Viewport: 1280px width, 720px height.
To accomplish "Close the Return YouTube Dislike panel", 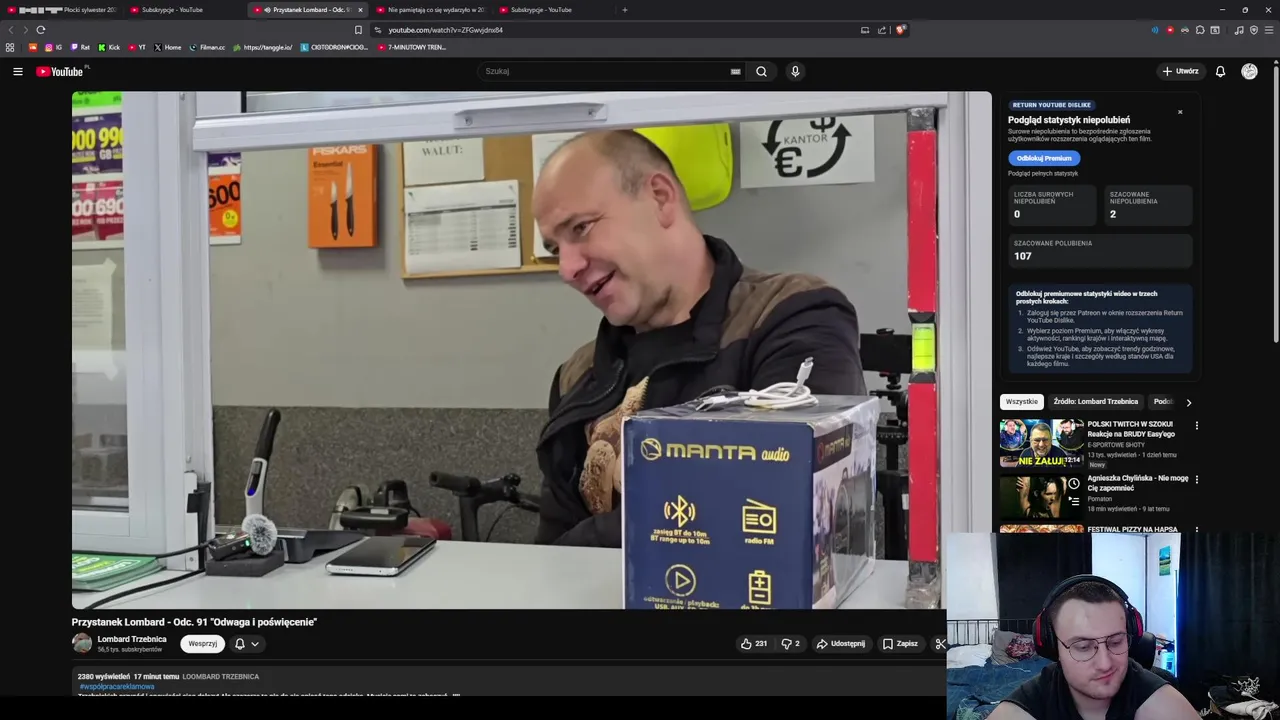I will point(1180,112).
